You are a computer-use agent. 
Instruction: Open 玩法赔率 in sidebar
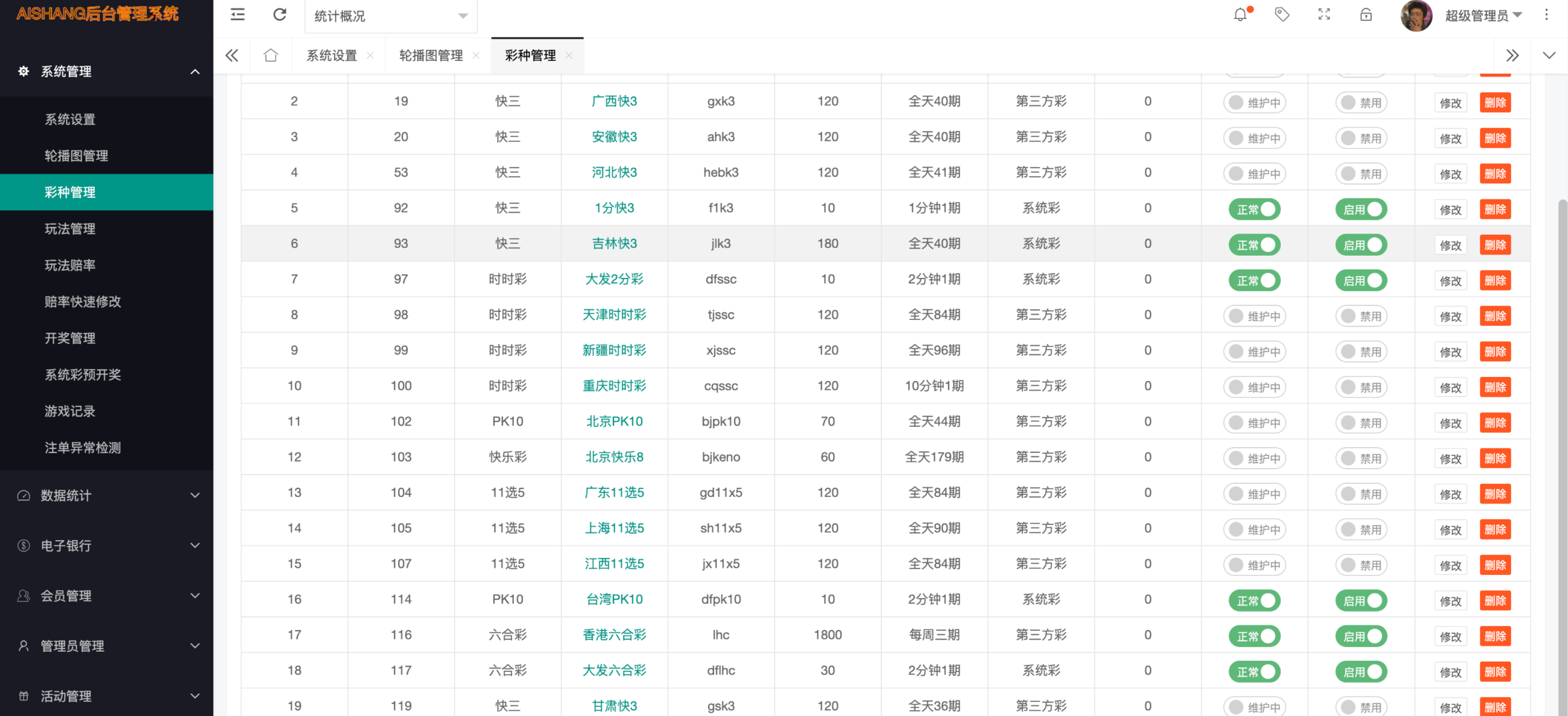click(x=70, y=265)
